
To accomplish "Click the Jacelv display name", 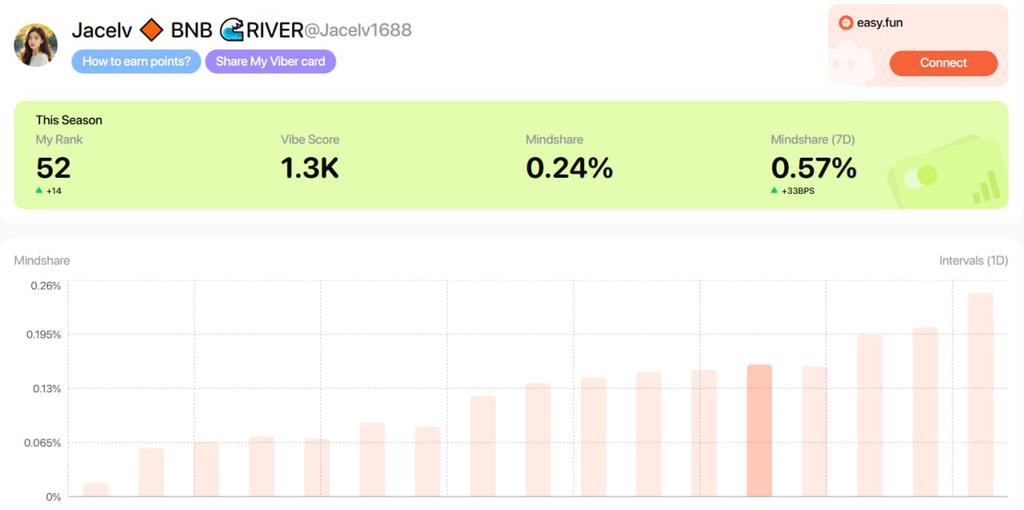I will (102, 30).
